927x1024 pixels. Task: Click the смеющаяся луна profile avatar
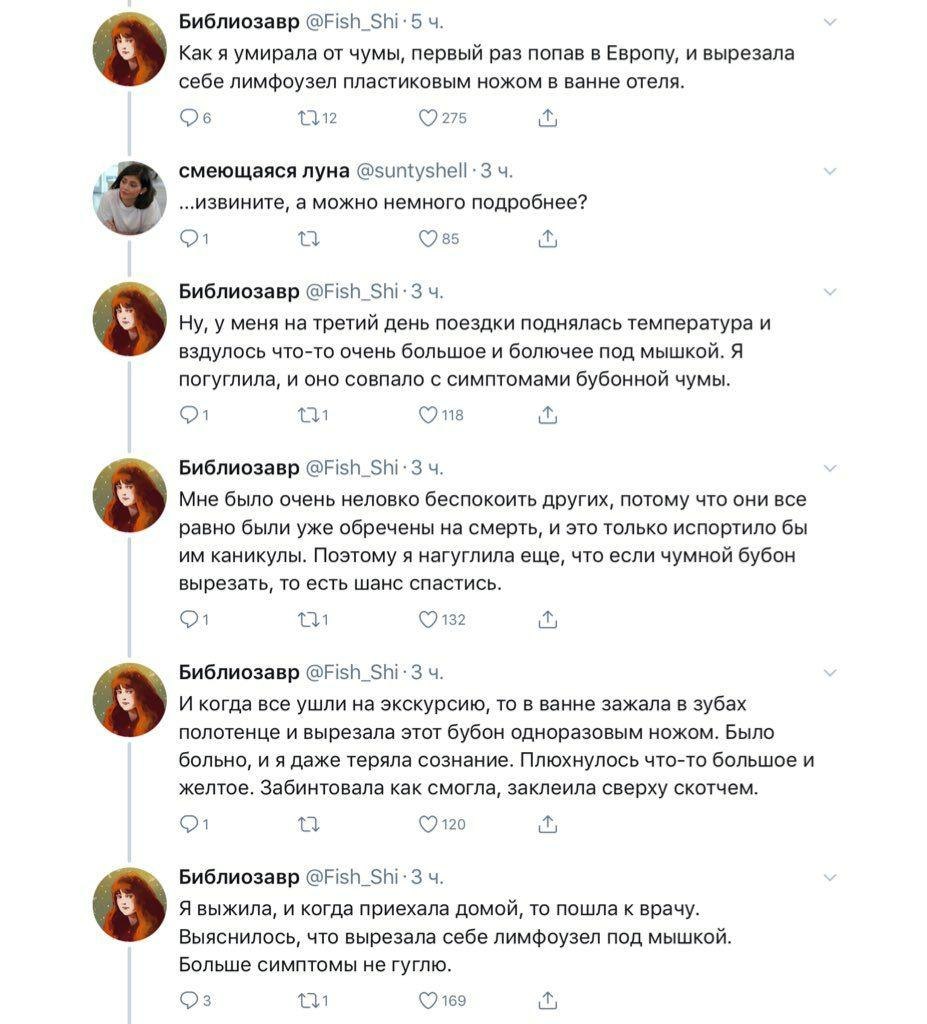[x=129, y=197]
